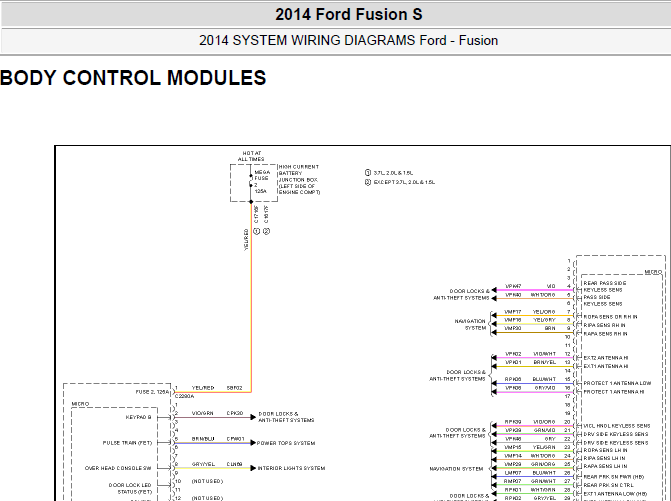This screenshot has width=671, height=501.
Task: Click "NAVIGATION SYSTEM" beside pins 23 to 27
Action: tap(456, 469)
